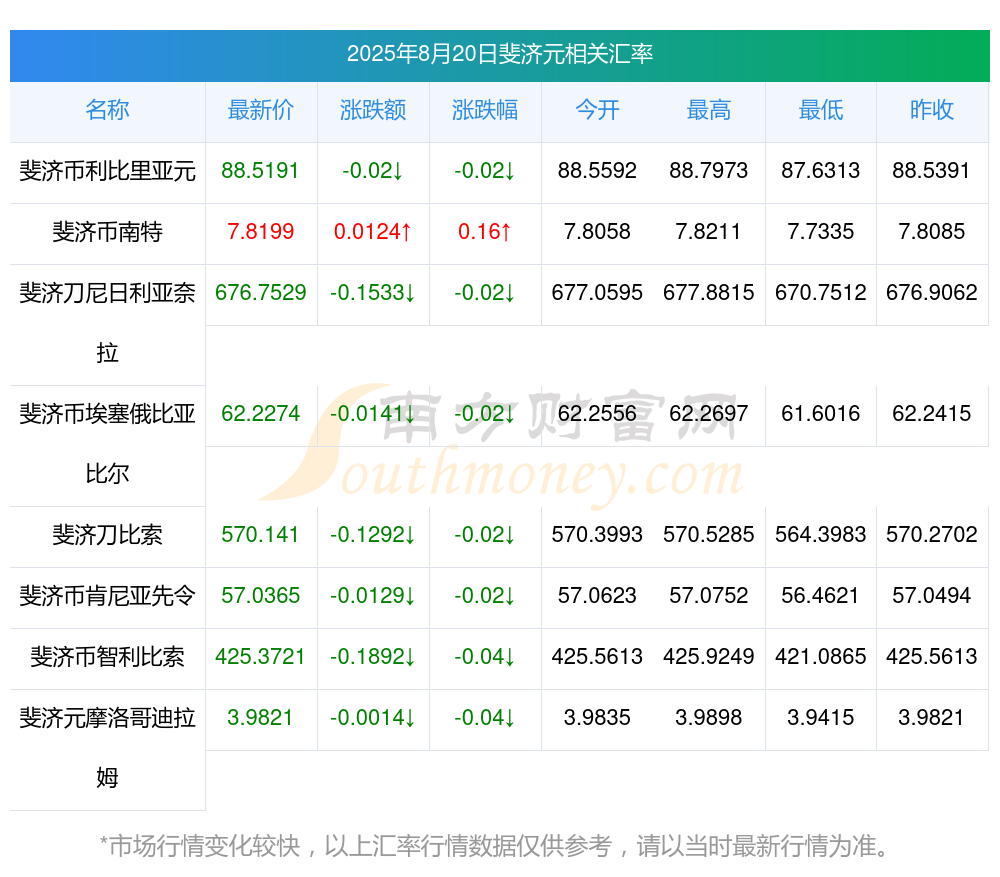Click the latest price 62.2274

[260, 413]
